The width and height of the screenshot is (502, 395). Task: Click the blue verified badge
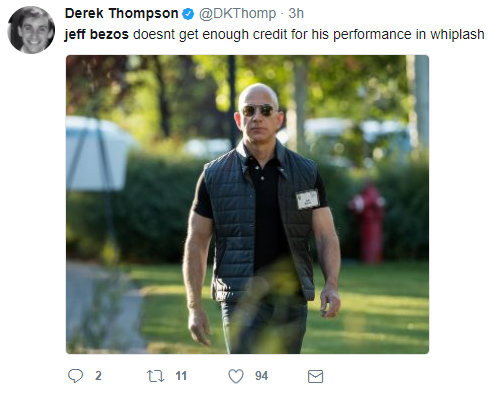point(188,14)
